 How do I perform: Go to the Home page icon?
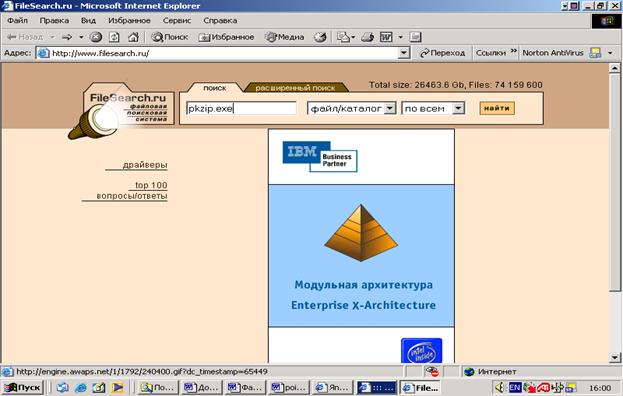click(x=133, y=37)
